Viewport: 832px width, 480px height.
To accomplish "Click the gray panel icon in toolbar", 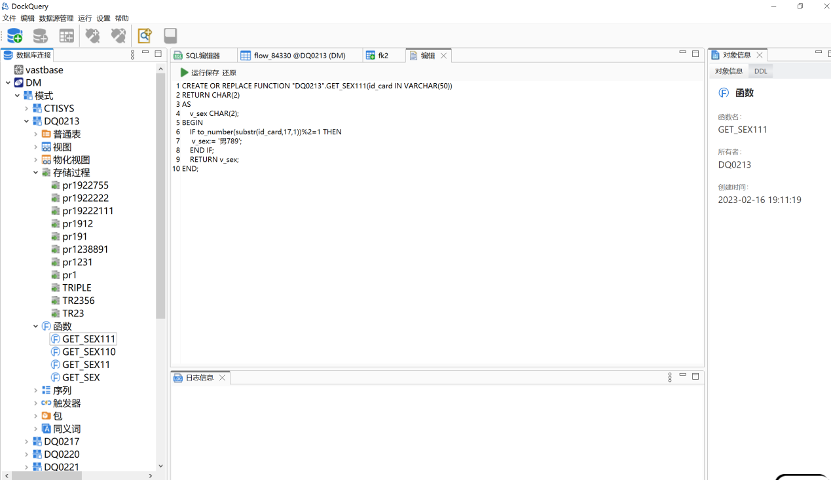I will (170, 36).
